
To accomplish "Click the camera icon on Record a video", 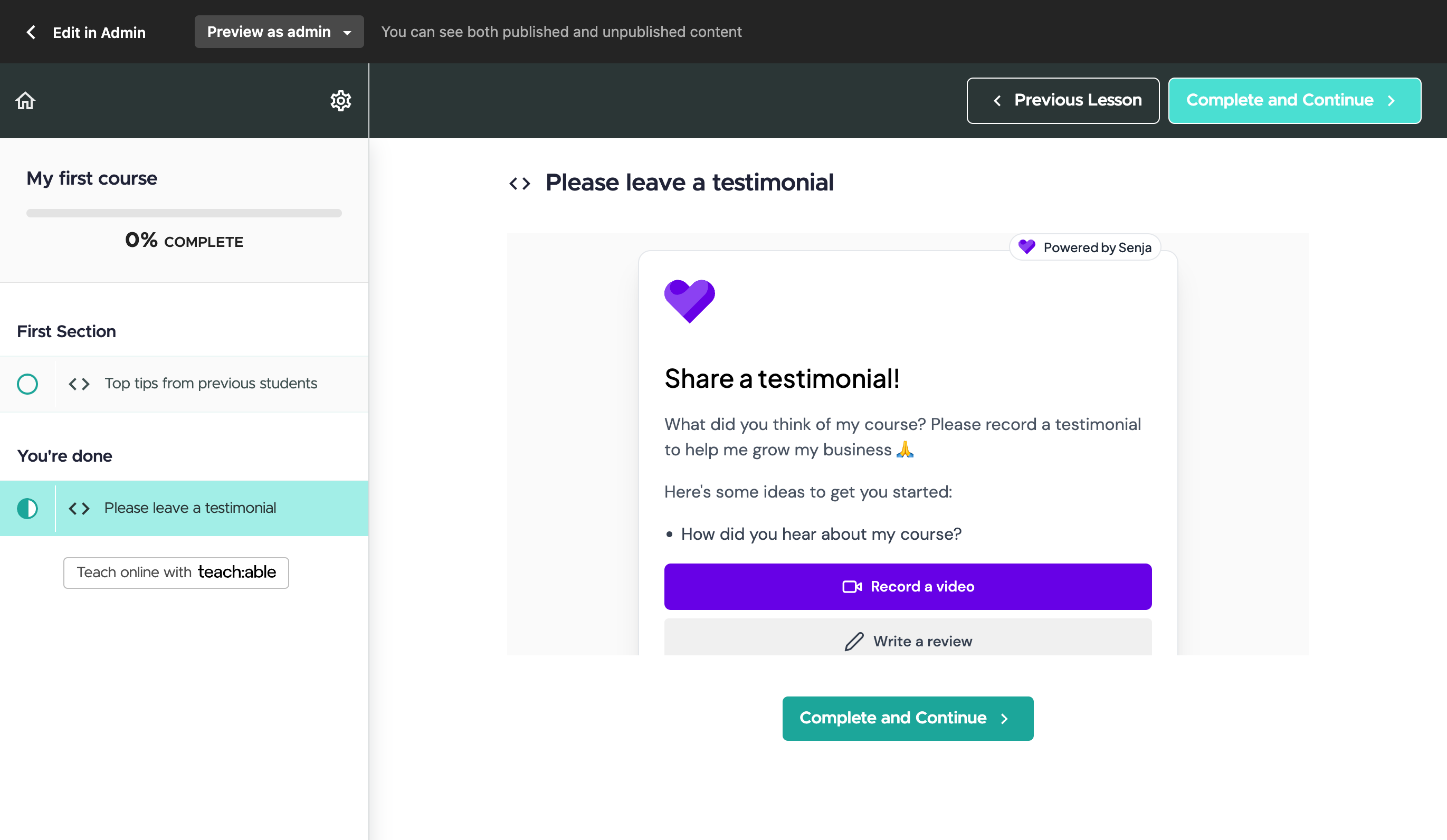I will click(x=852, y=586).
